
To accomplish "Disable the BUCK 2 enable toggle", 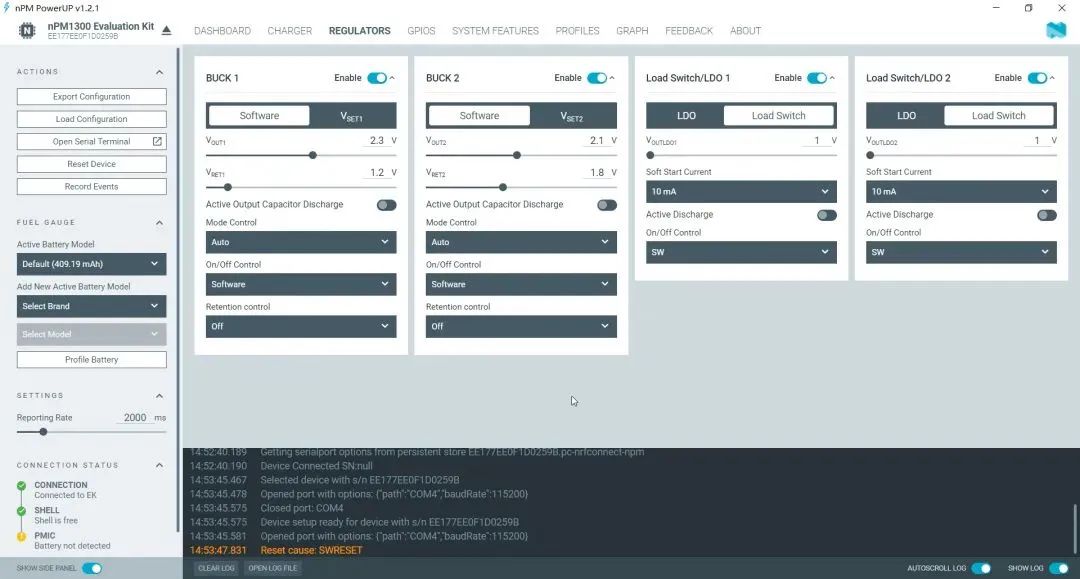I will pos(597,78).
